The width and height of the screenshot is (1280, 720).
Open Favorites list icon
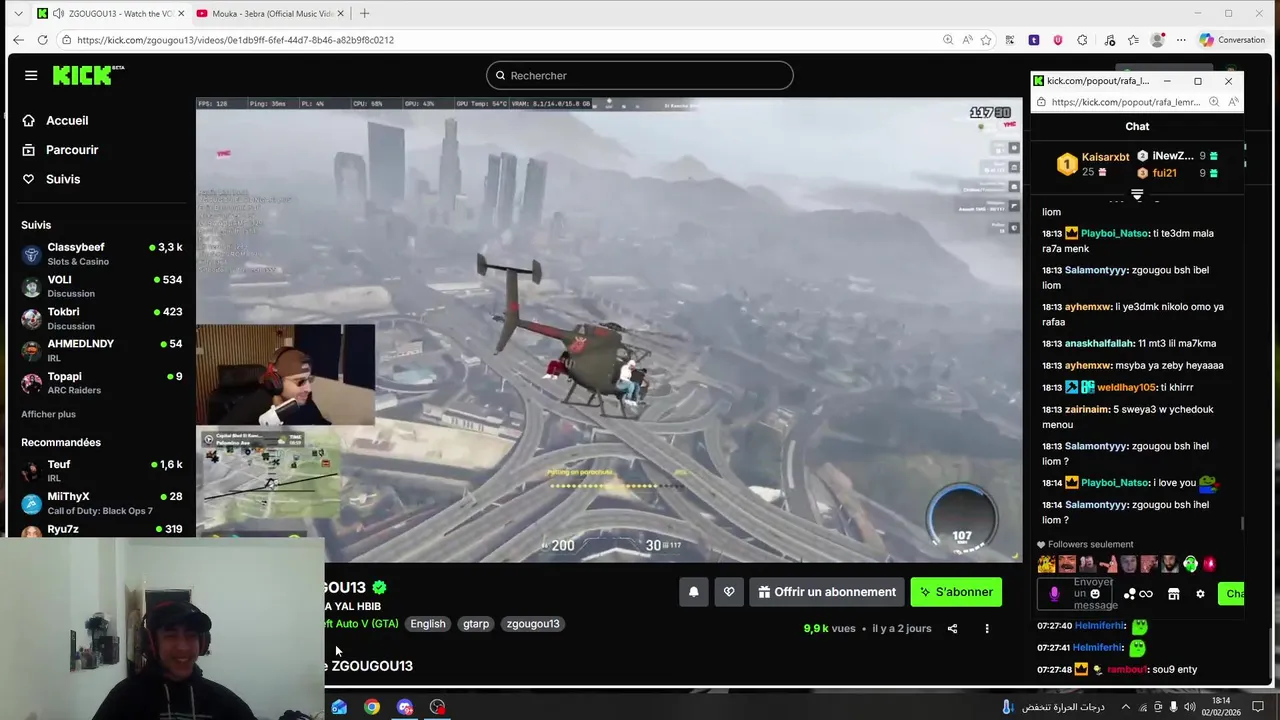[x=1133, y=40]
